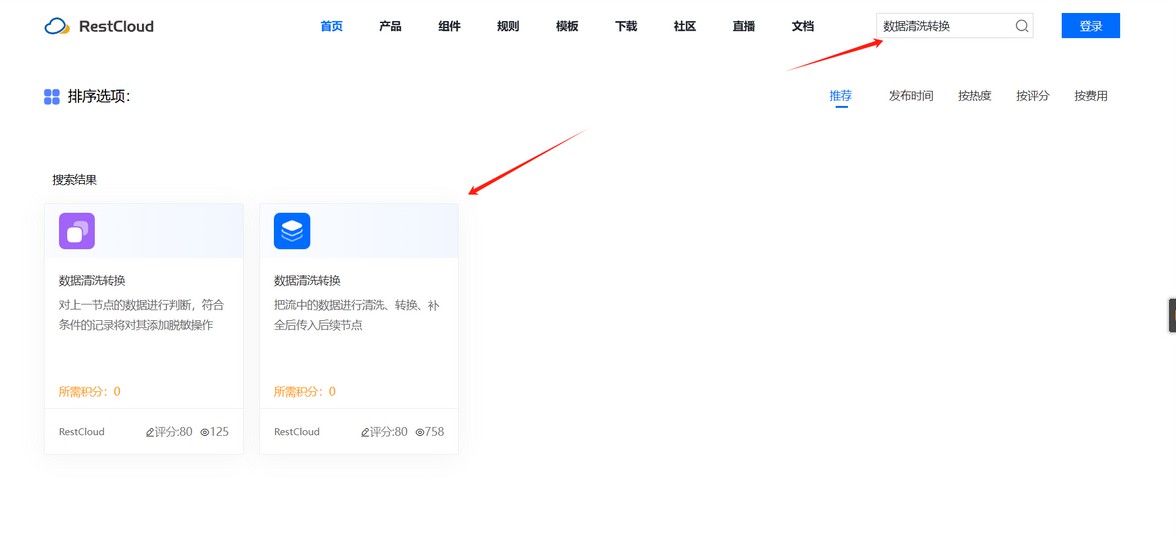The height and width of the screenshot is (540, 1176).
Task: Click the RestCloud cloud logo icon
Action: point(57,26)
